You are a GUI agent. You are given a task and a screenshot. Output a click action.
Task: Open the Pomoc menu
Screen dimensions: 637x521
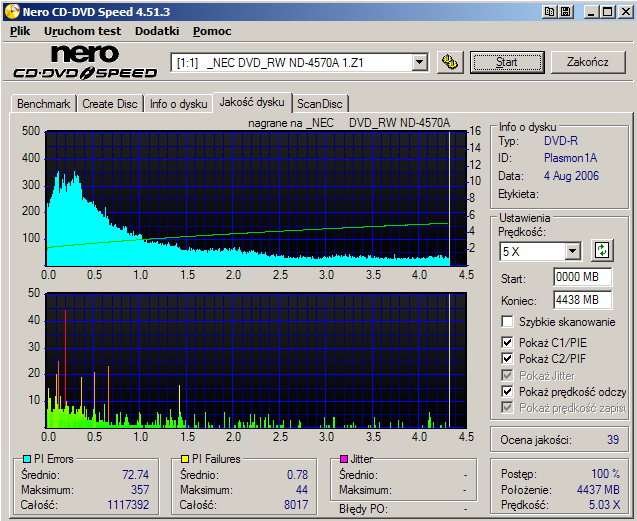[x=212, y=31]
